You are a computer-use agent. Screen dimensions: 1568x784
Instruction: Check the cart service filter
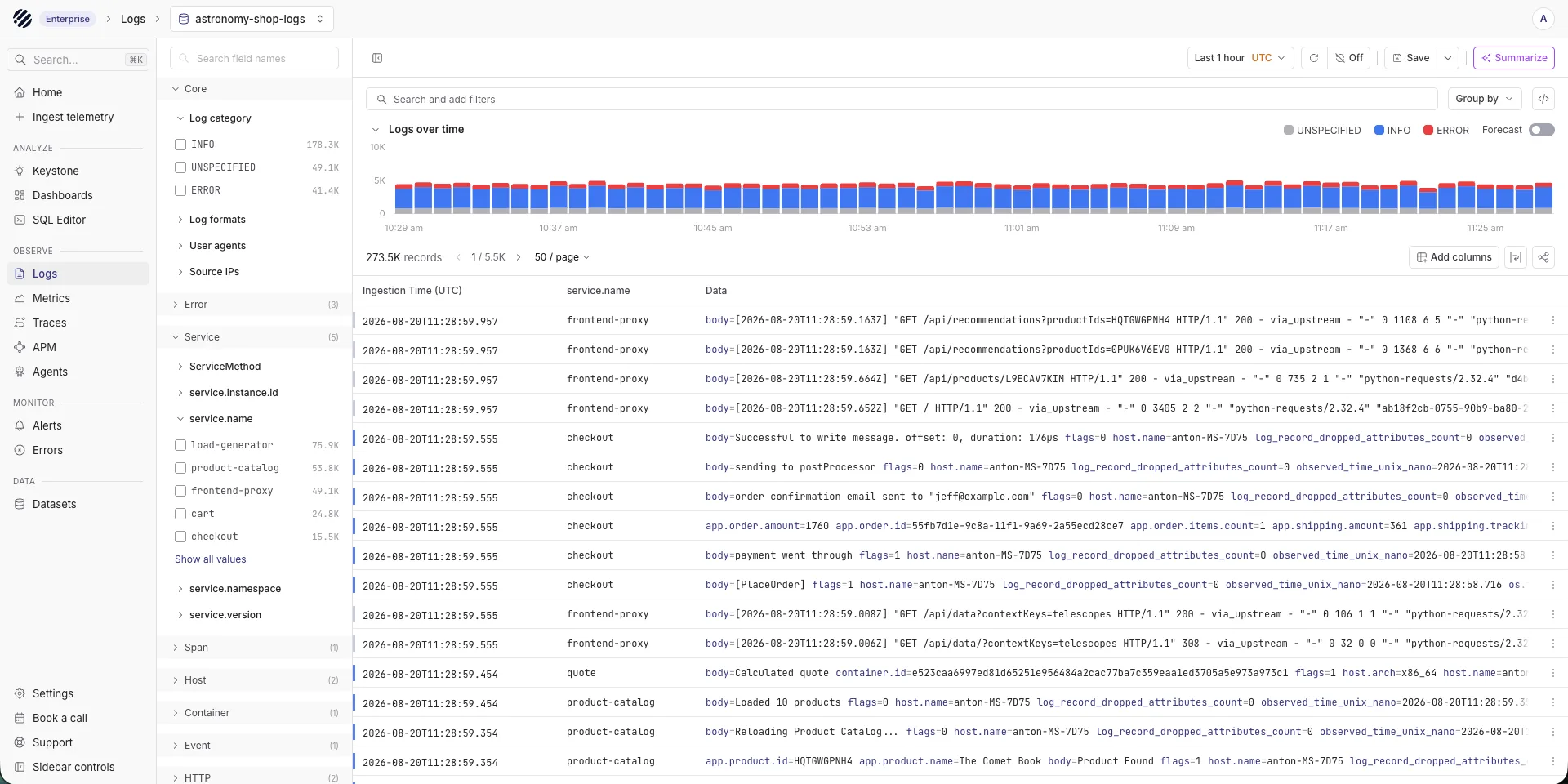point(180,514)
